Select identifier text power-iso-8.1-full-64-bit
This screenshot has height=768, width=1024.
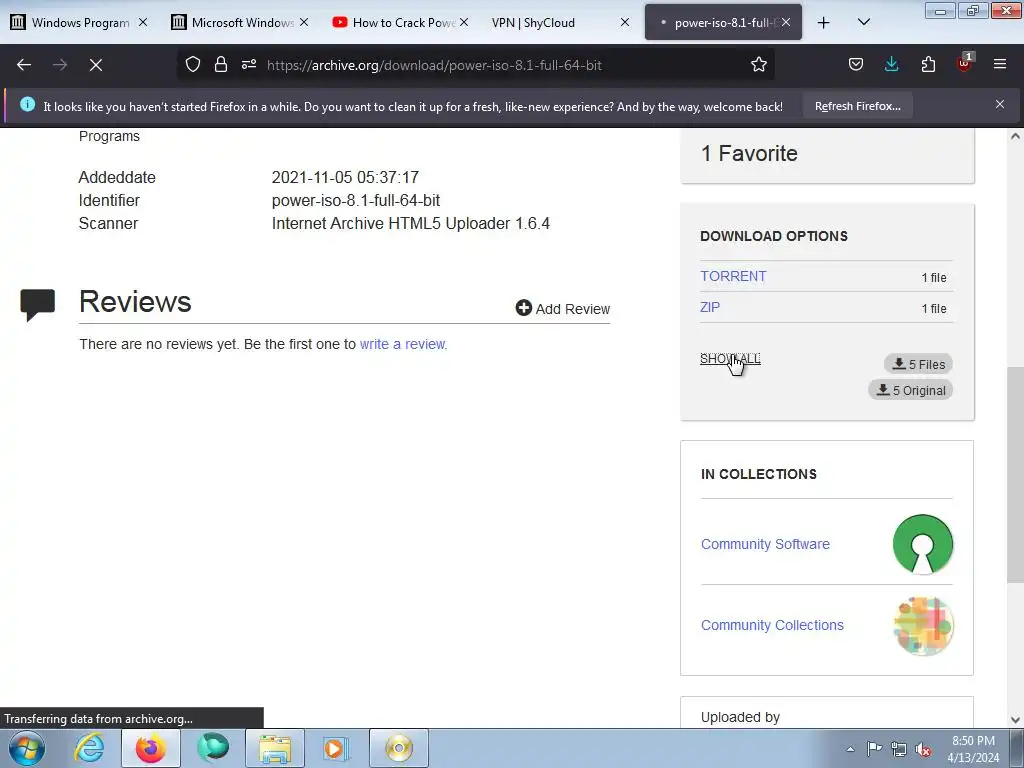(x=356, y=200)
